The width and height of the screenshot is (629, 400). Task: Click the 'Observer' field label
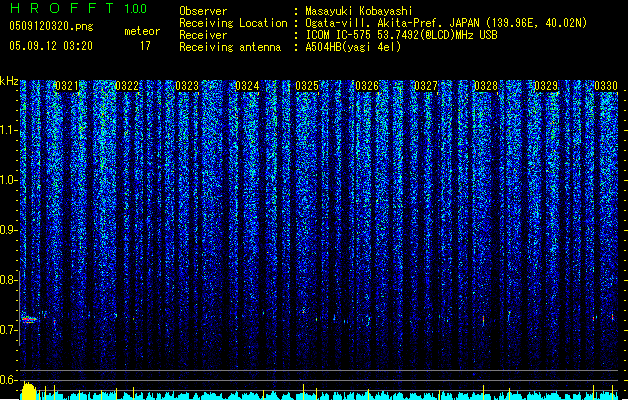pyautogui.click(x=203, y=11)
